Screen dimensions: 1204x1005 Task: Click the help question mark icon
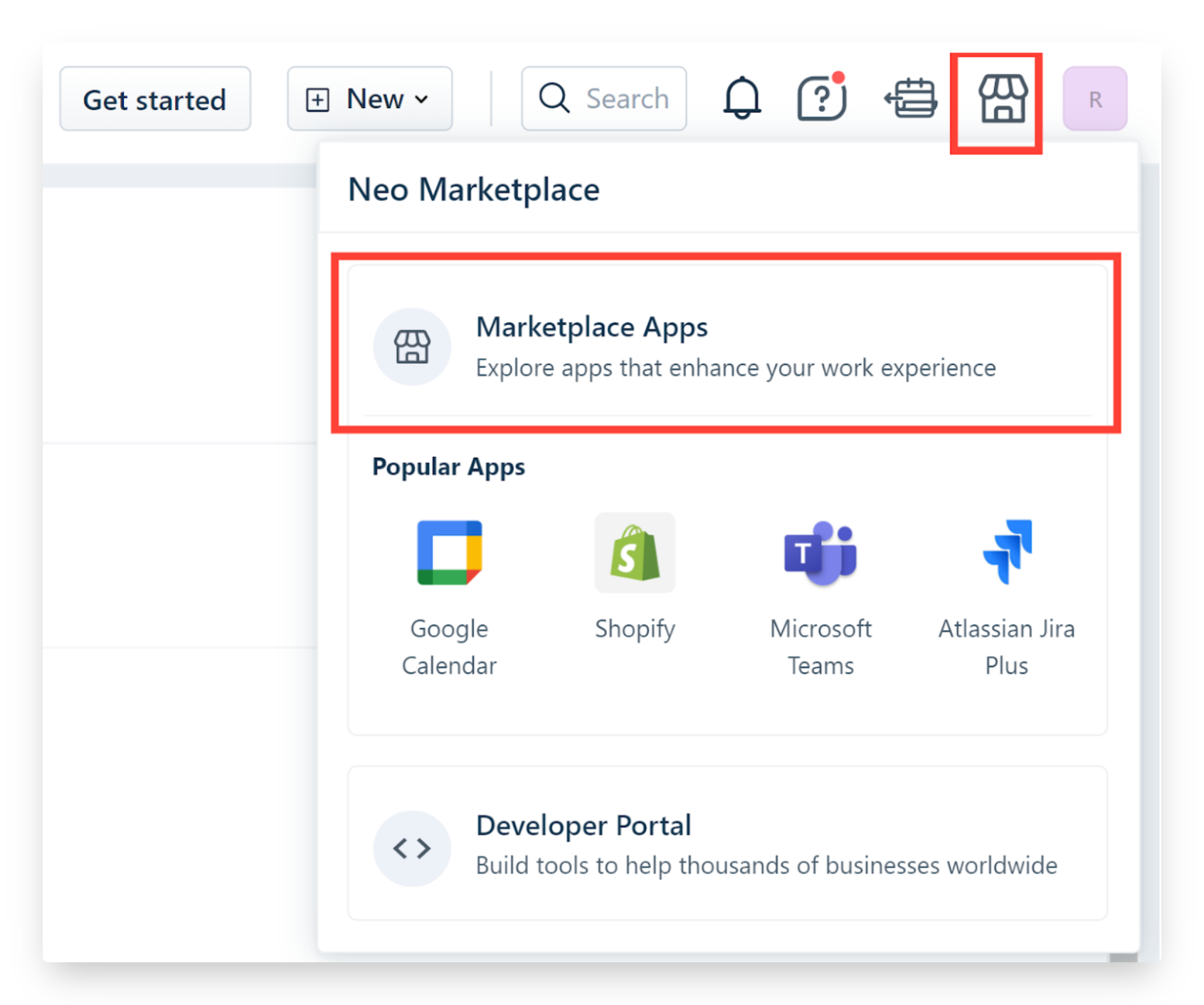coord(820,100)
